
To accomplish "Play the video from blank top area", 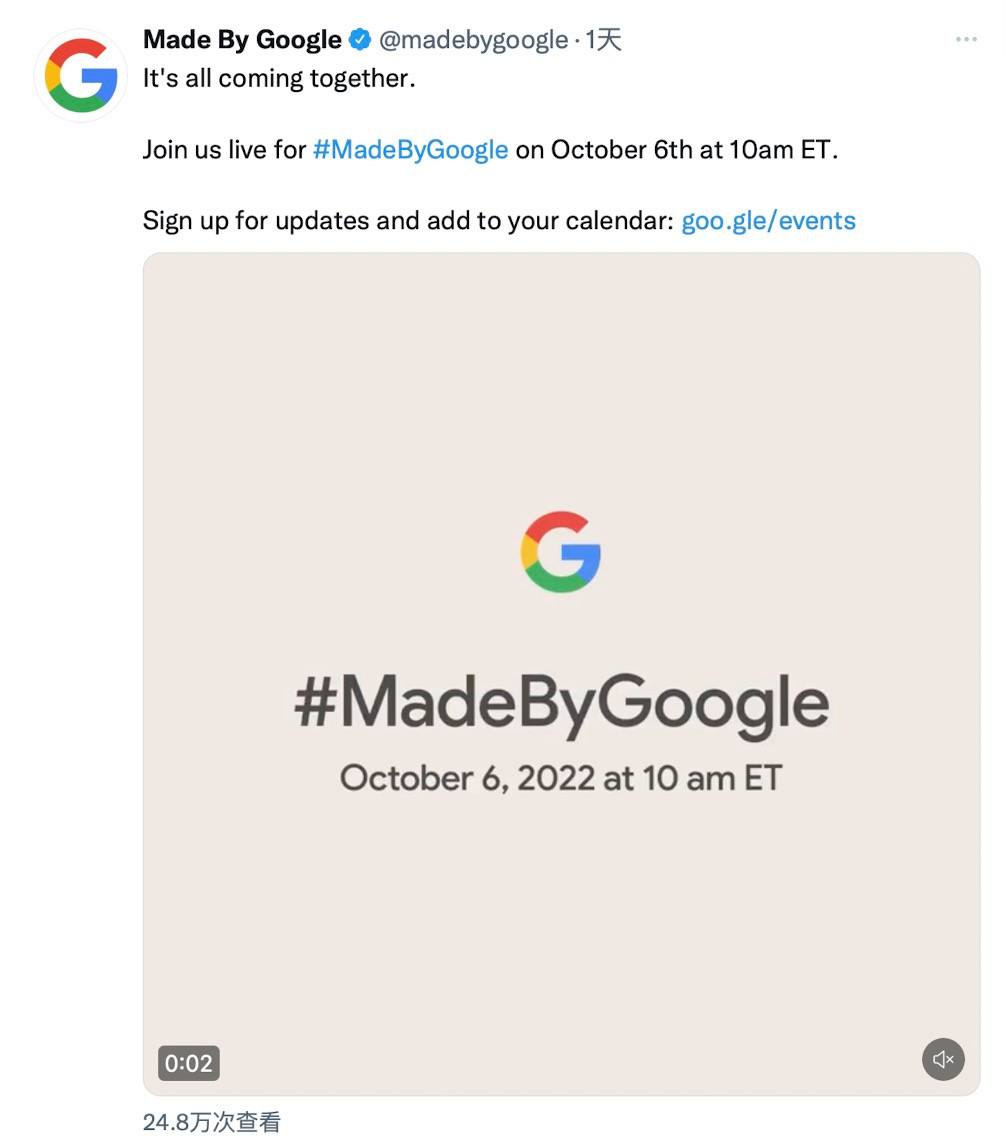I will (x=562, y=366).
